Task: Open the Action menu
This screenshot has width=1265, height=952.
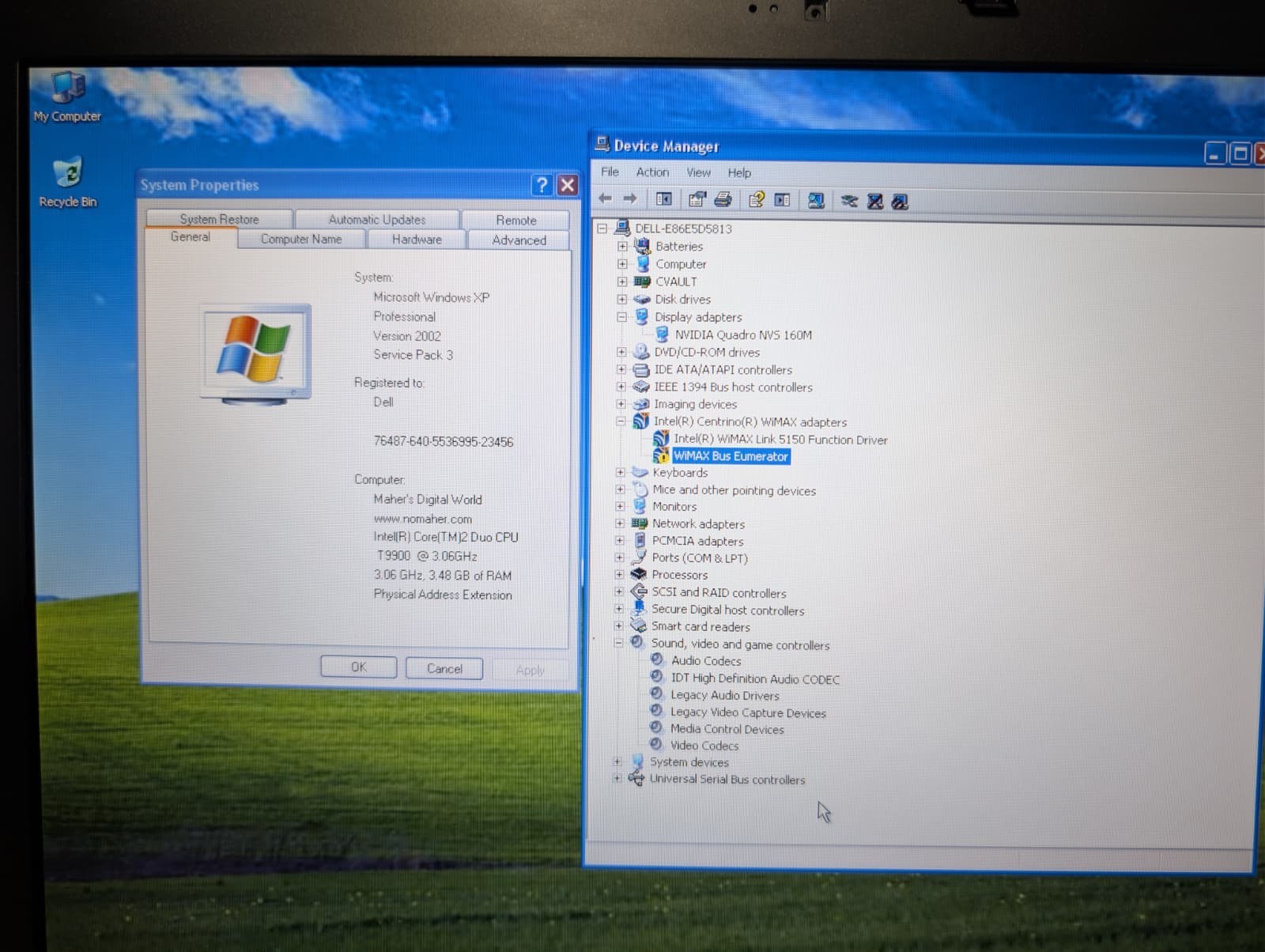Action: (652, 172)
